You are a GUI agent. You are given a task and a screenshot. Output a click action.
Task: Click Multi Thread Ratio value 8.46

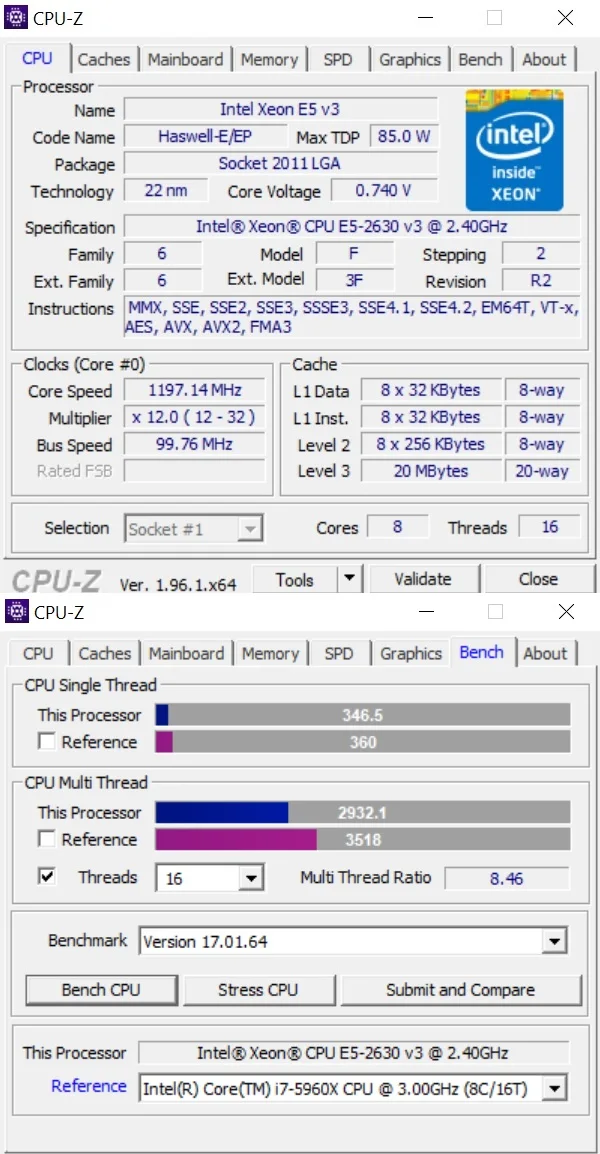[507, 878]
